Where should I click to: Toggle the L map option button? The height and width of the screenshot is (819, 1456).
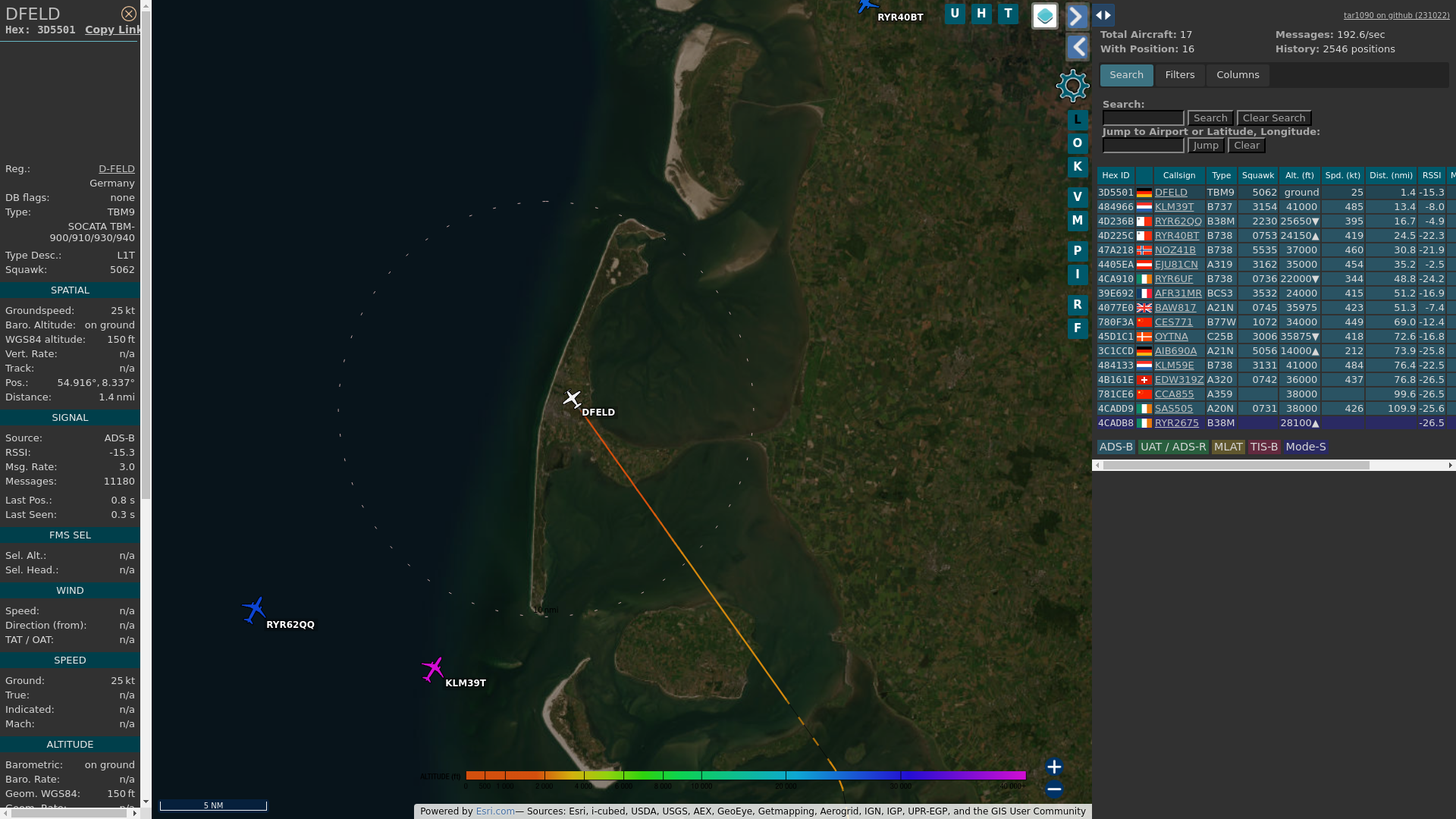[1078, 120]
